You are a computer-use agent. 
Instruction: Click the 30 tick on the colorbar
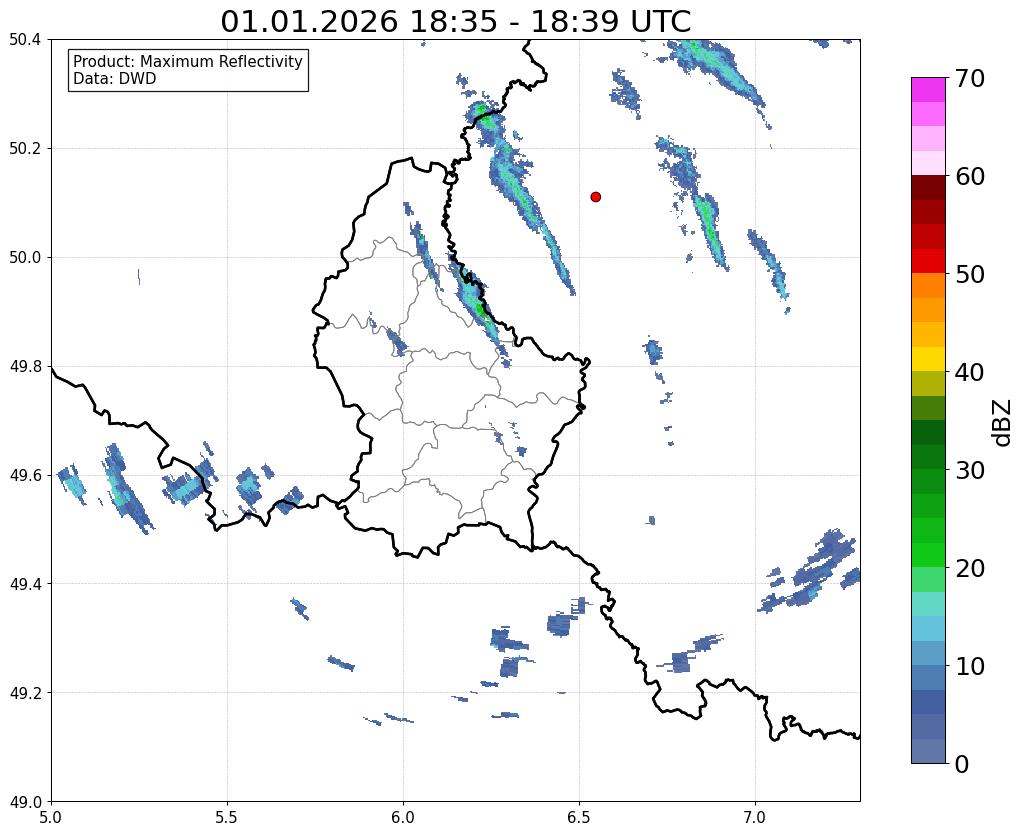(970, 470)
